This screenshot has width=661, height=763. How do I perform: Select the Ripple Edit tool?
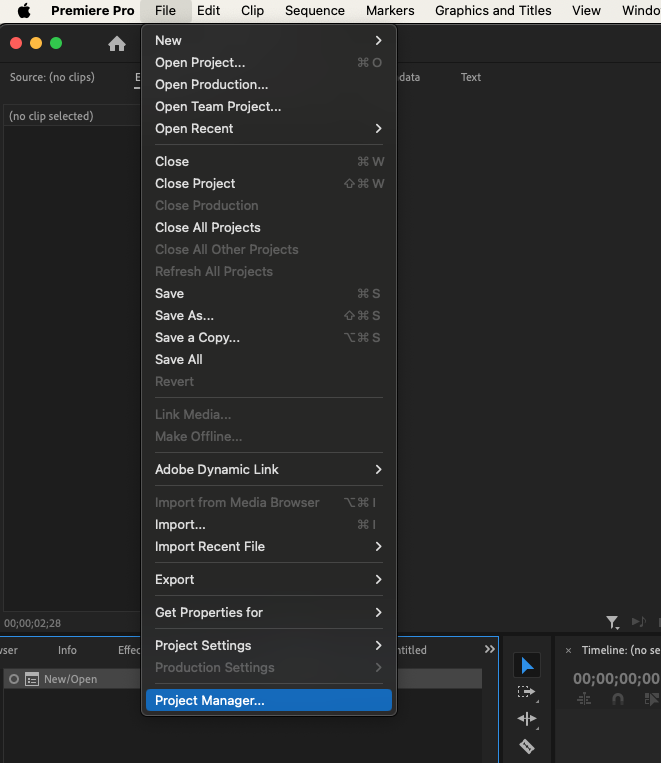pos(527,719)
